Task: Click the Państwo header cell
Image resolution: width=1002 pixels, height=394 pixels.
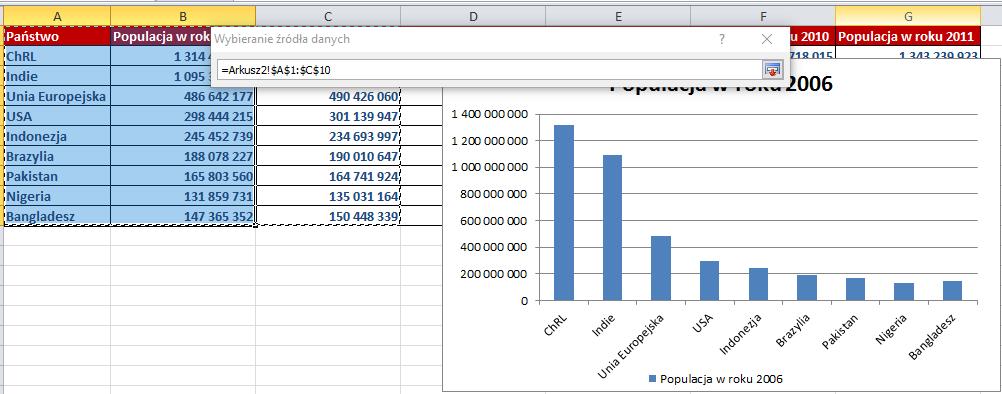Action: coord(58,36)
